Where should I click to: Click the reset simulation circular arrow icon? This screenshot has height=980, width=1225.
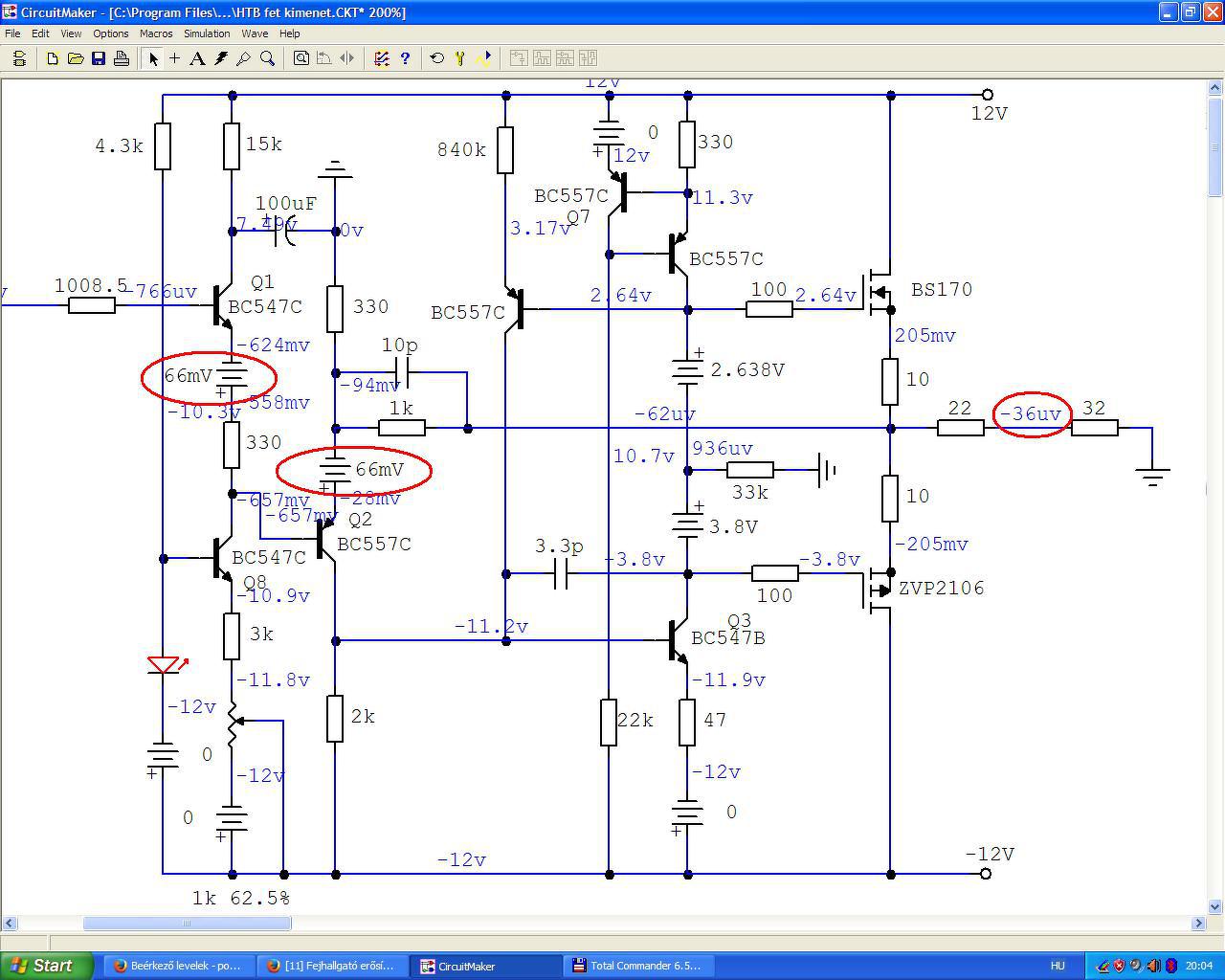pyautogui.click(x=437, y=58)
